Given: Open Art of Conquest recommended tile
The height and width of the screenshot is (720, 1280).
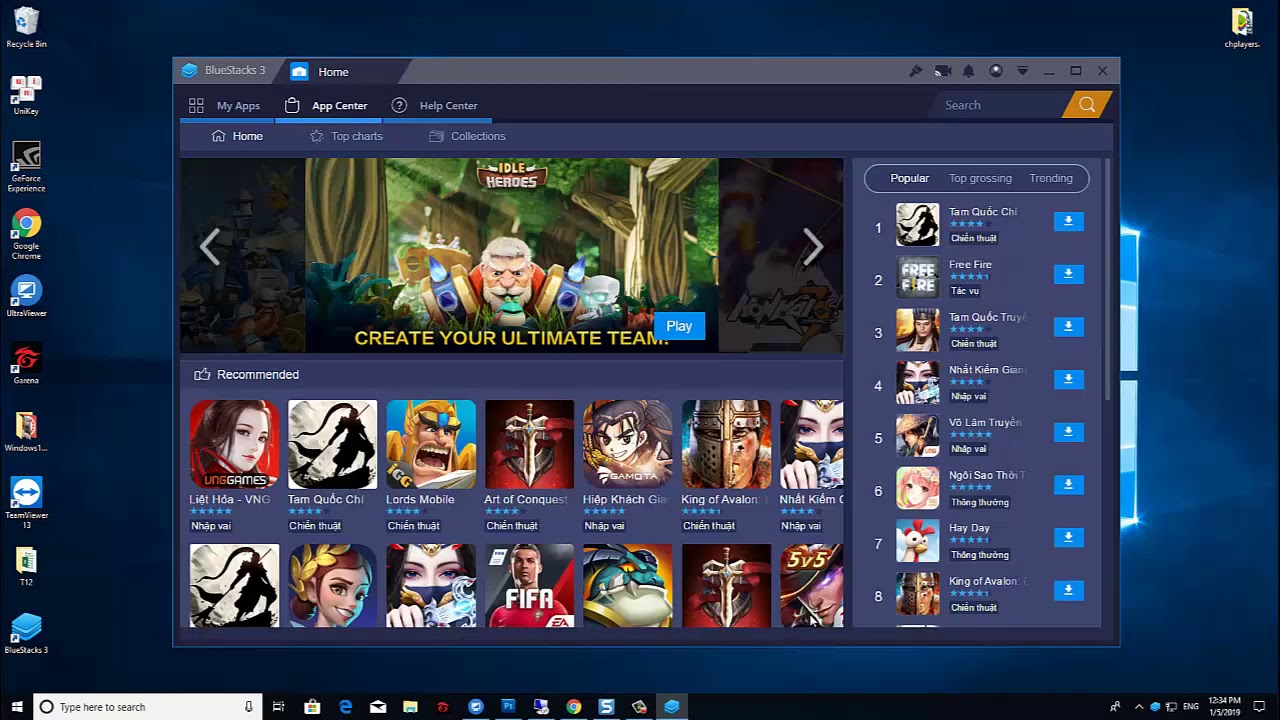Looking at the screenshot, I should click(529, 444).
